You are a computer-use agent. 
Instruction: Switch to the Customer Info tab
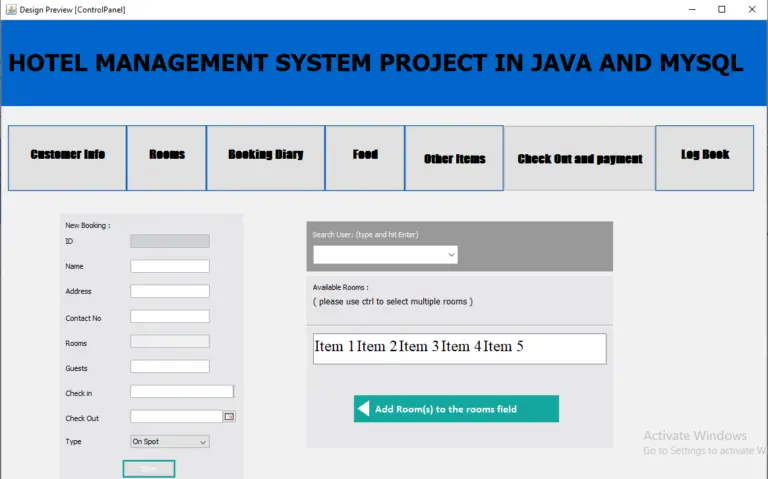pos(67,157)
